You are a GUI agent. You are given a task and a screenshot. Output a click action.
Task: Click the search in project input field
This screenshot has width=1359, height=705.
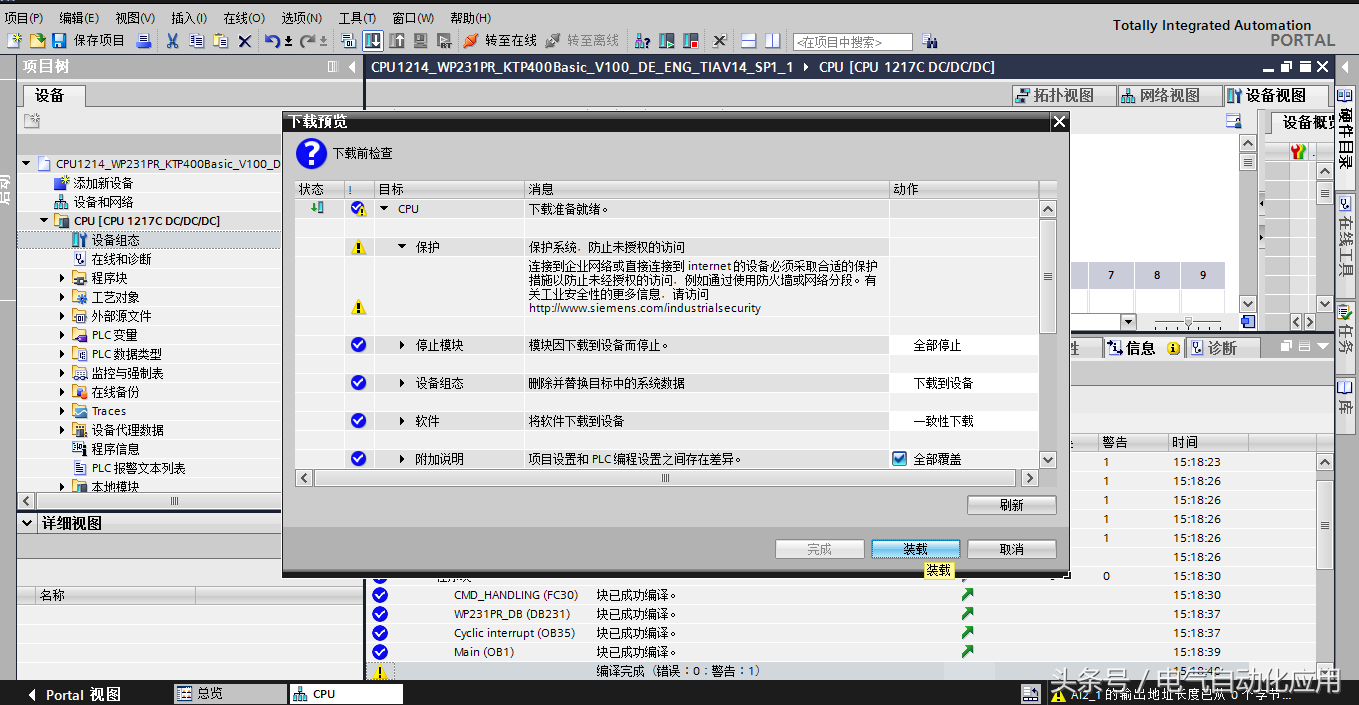point(853,42)
